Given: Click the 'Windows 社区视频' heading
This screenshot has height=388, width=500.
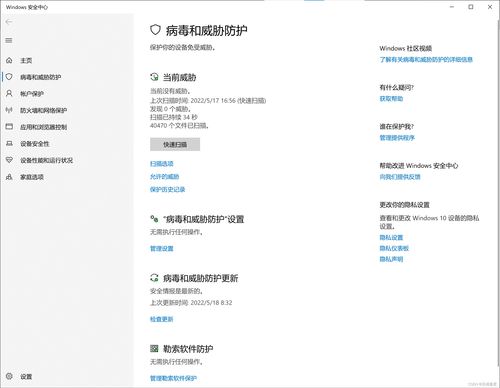Looking at the screenshot, I should pos(406,48).
